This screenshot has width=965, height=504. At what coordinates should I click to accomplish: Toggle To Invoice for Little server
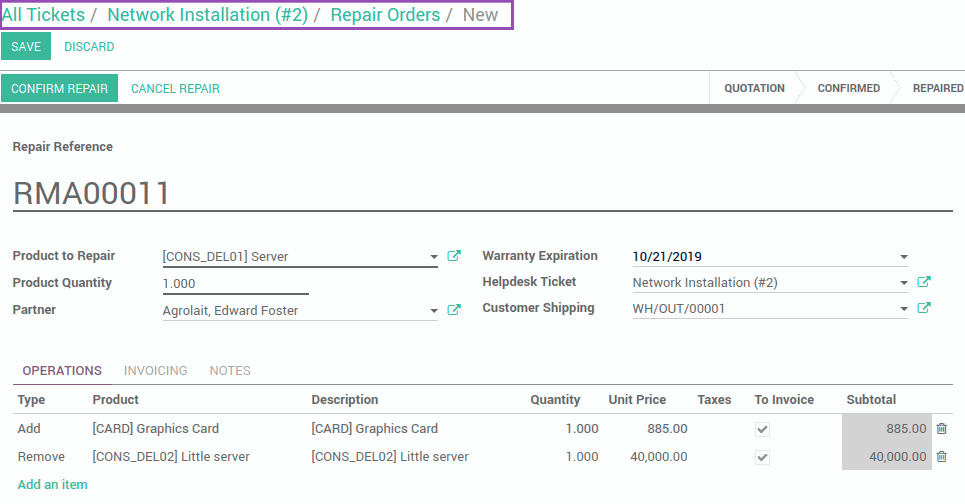762,457
